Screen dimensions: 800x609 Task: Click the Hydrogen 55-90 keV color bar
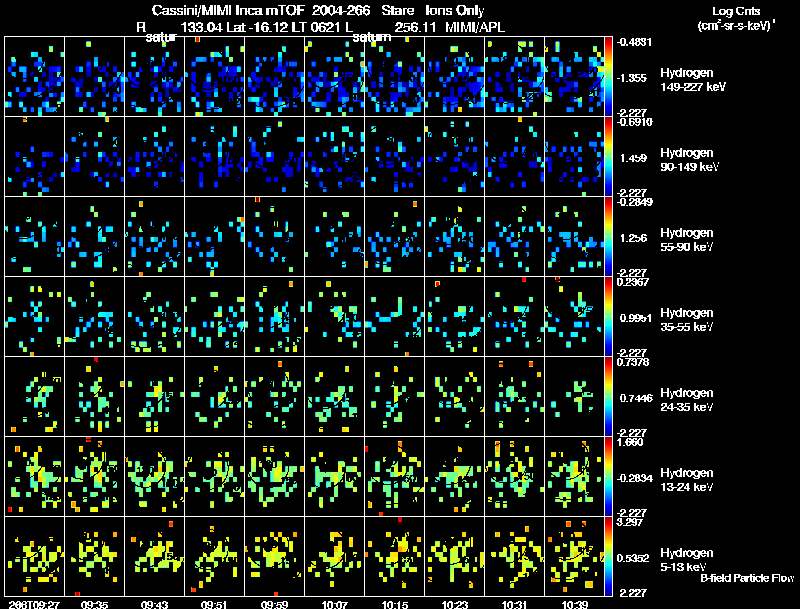[608, 237]
